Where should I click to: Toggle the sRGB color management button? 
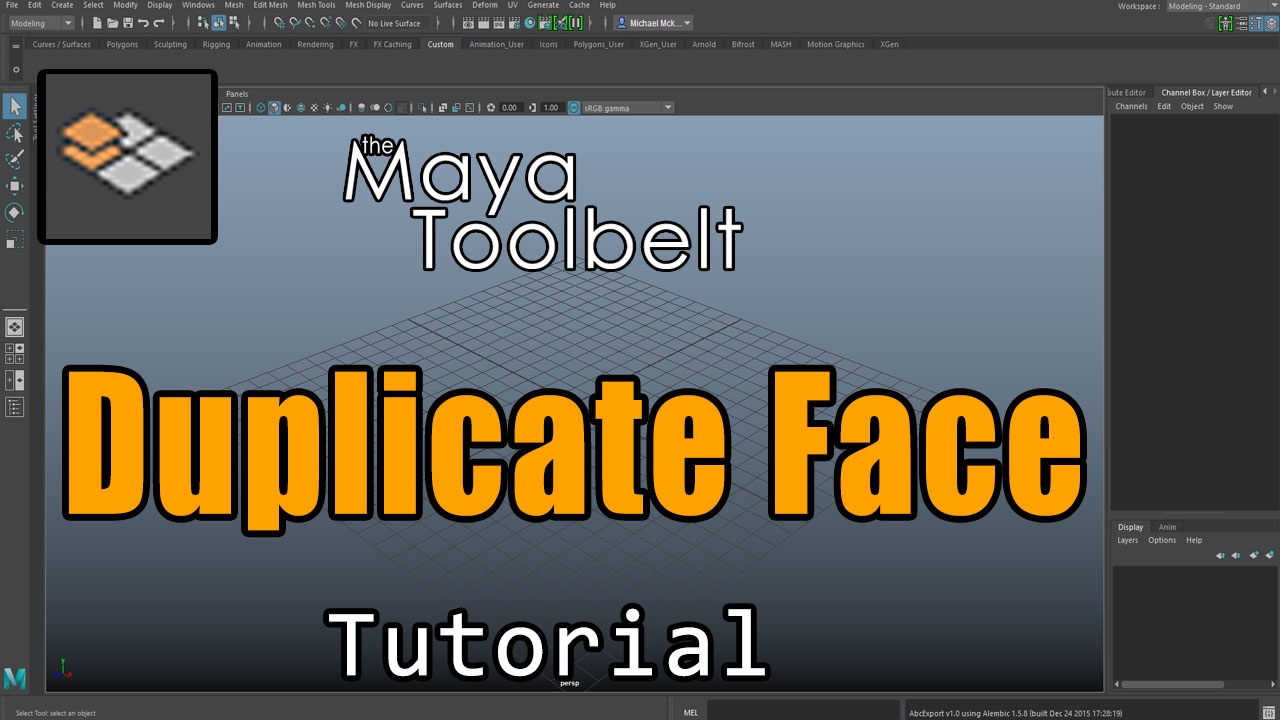pyautogui.click(x=574, y=107)
